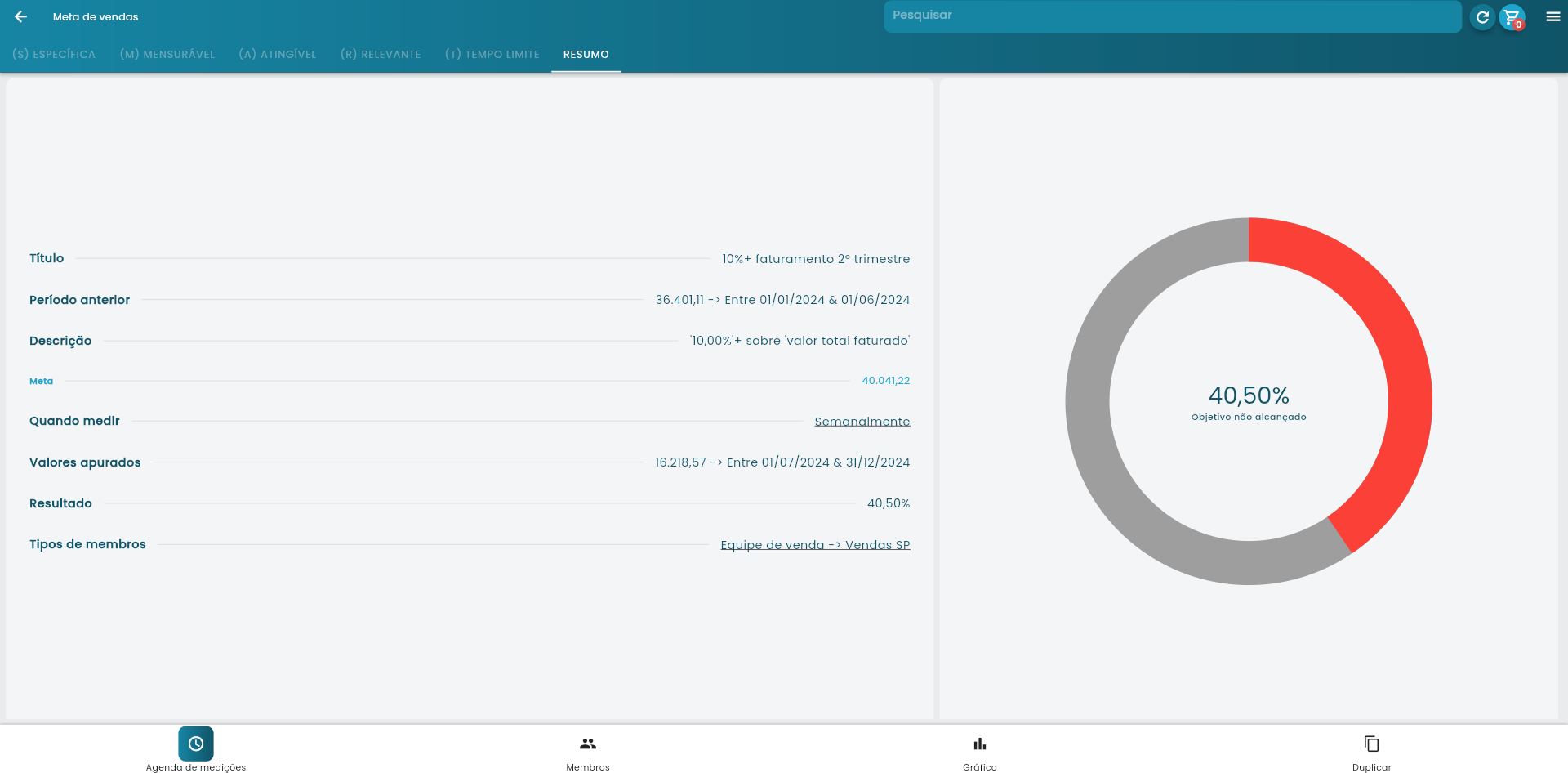Viewport: 1568px width, 773px height.
Task: Open the Gráfico bar chart icon
Action: 979,744
